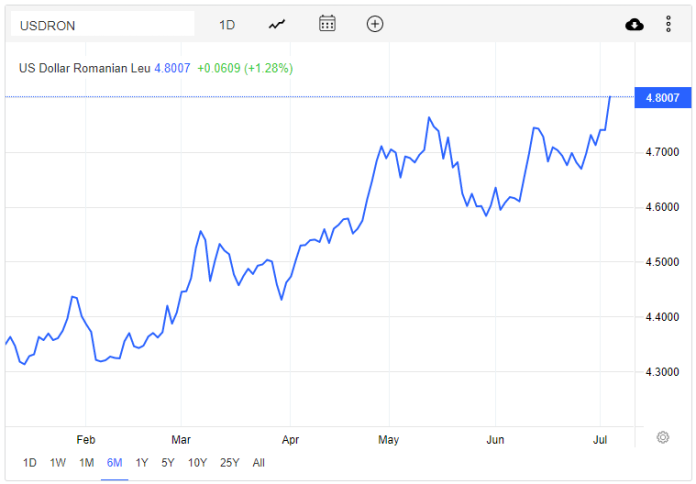The height and width of the screenshot is (484, 696).
Task: Switch to 1Y time range
Action: pos(142,462)
